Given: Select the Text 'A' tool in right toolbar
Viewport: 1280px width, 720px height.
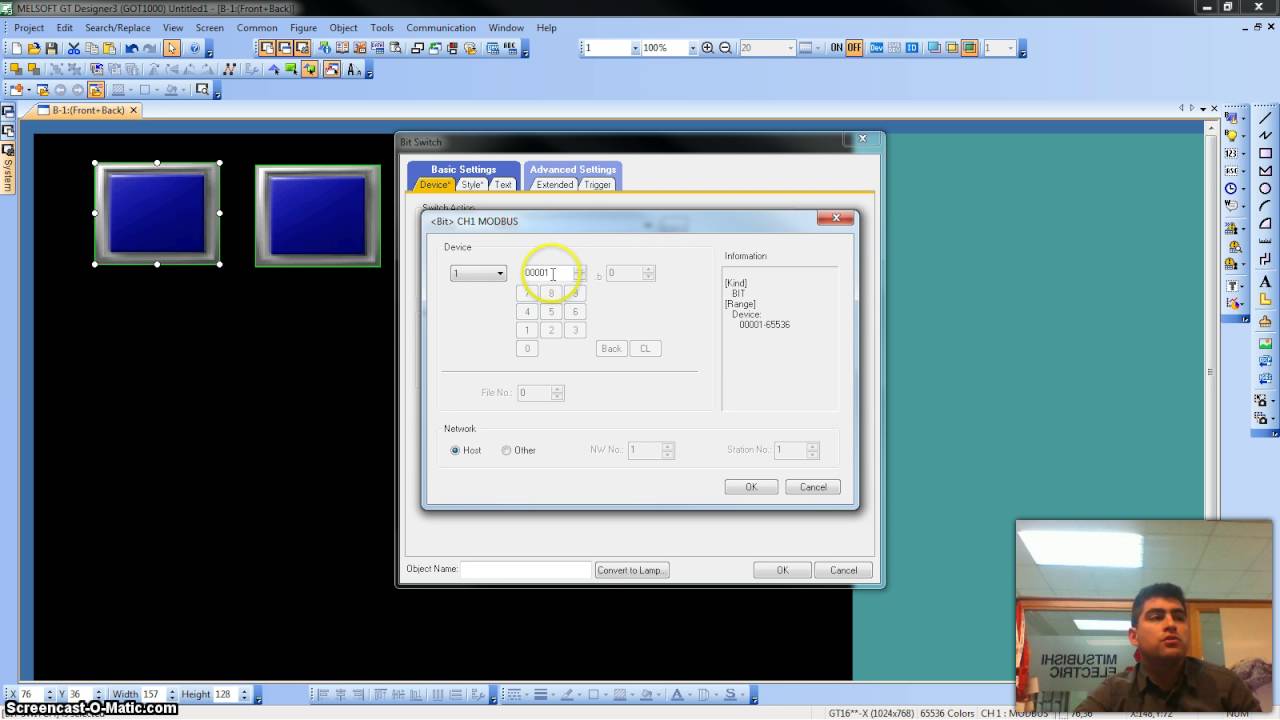Looking at the screenshot, I should [1265, 282].
